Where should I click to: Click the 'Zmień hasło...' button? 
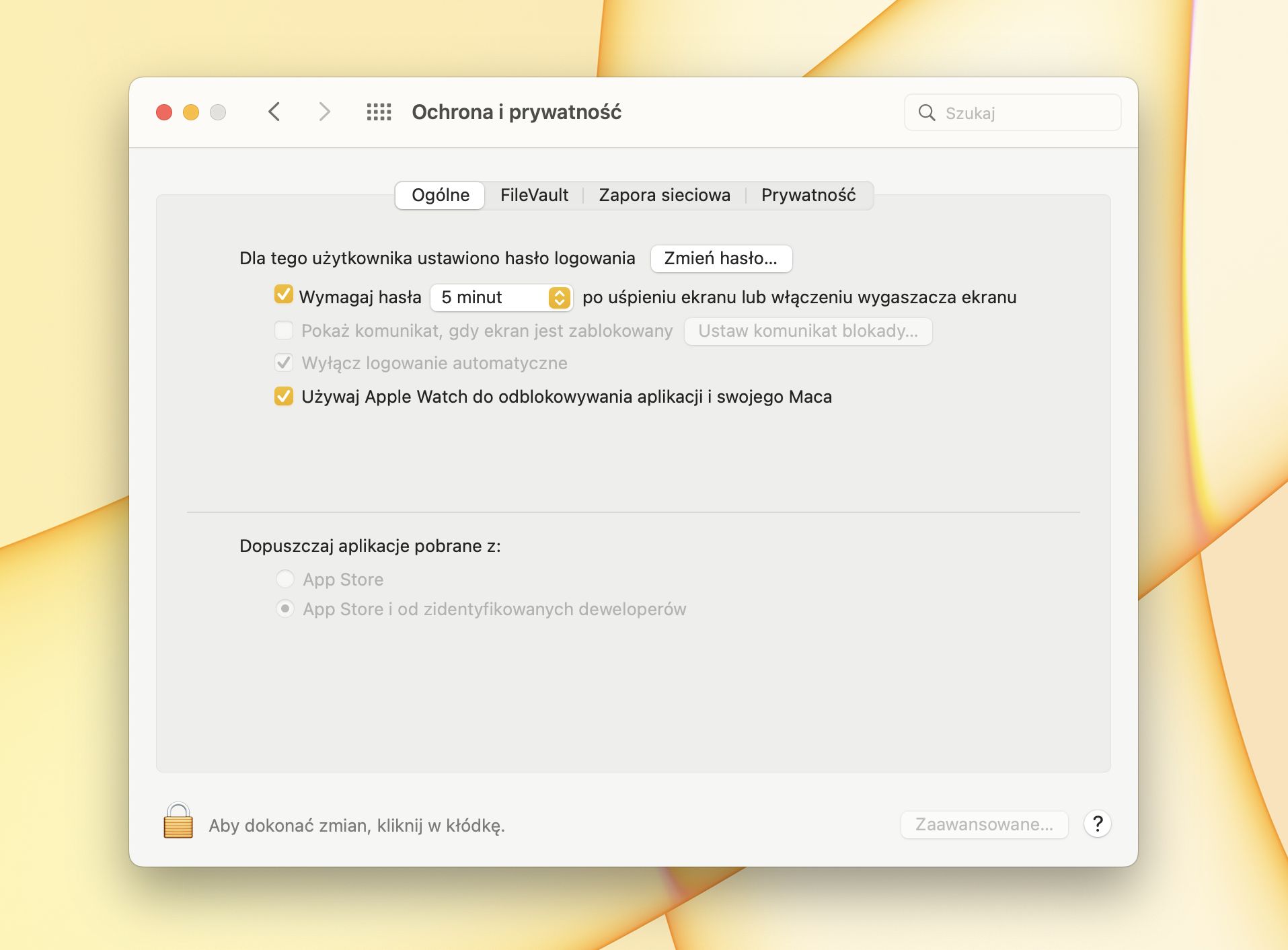(721, 258)
